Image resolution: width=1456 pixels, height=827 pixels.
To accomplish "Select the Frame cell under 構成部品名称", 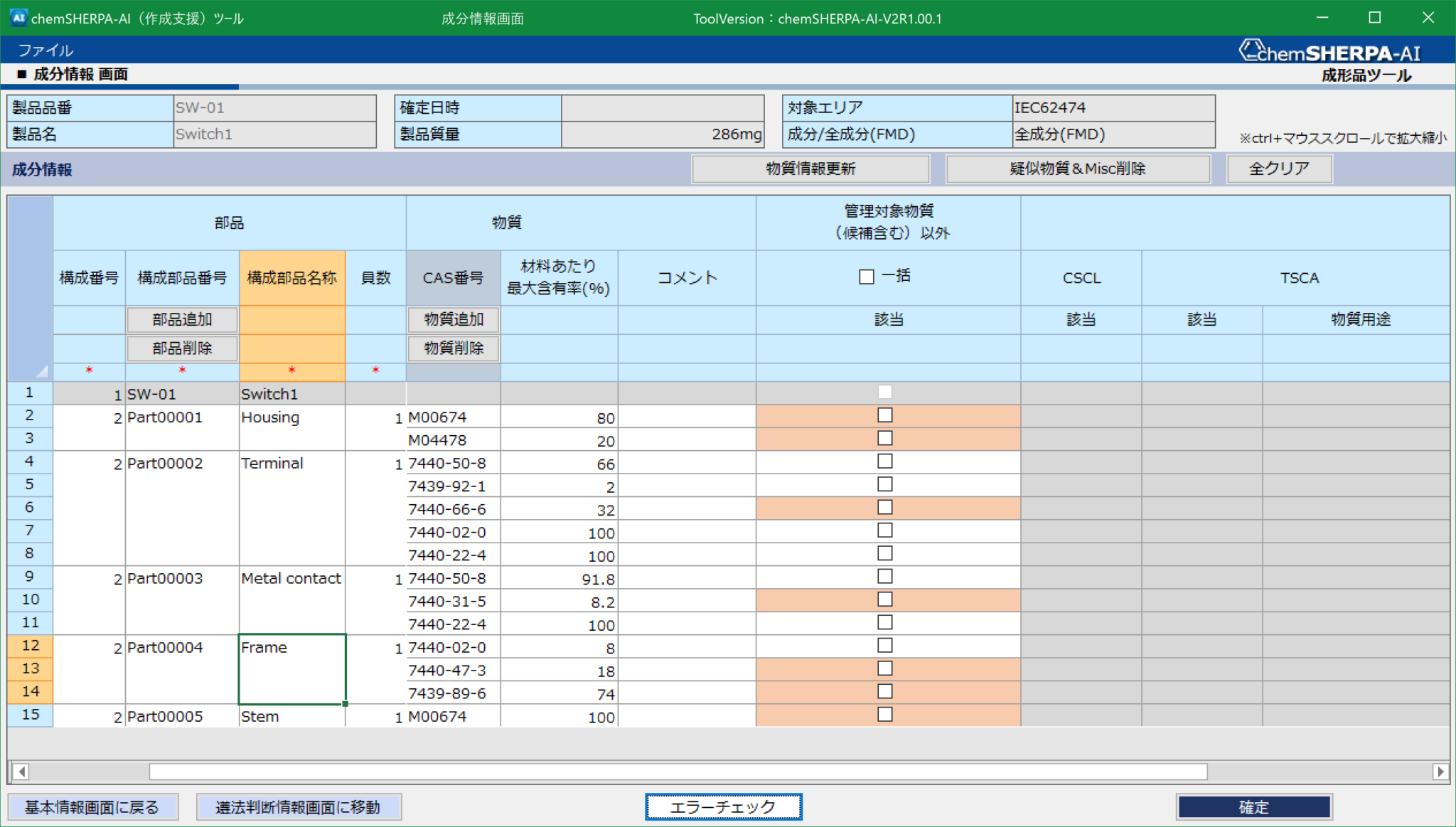I will pos(291,668).
